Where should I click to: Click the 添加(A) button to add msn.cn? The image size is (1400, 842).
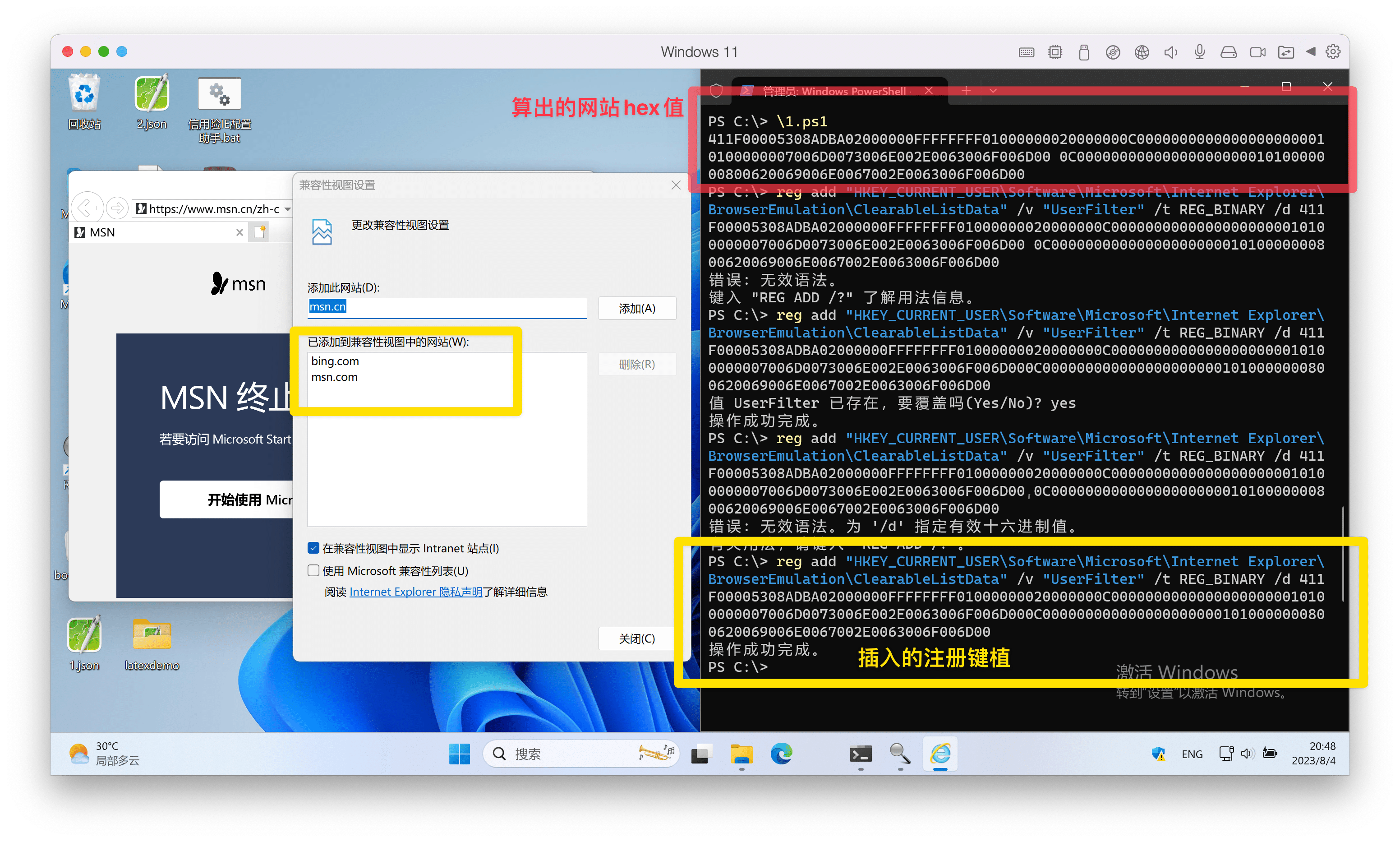coord(637,308)
